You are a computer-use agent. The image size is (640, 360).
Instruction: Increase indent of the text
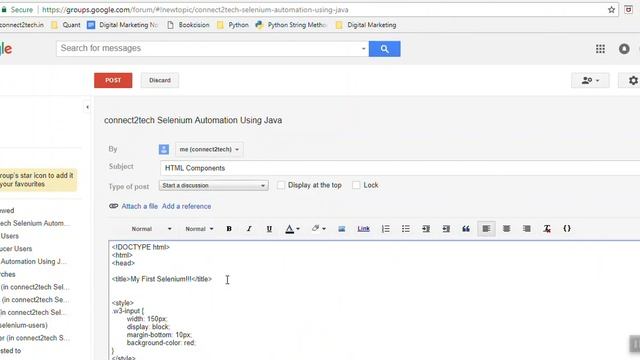(x=446, y=229)
